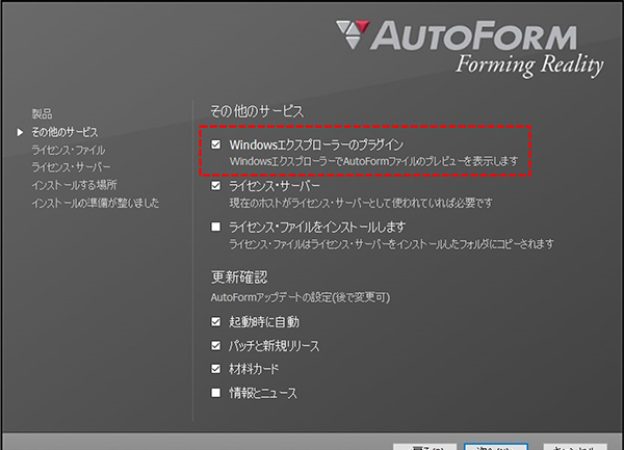Toggle the 材料カード checkbox
The width and height of the screenshot is (624, 450).
click(216, 369)
